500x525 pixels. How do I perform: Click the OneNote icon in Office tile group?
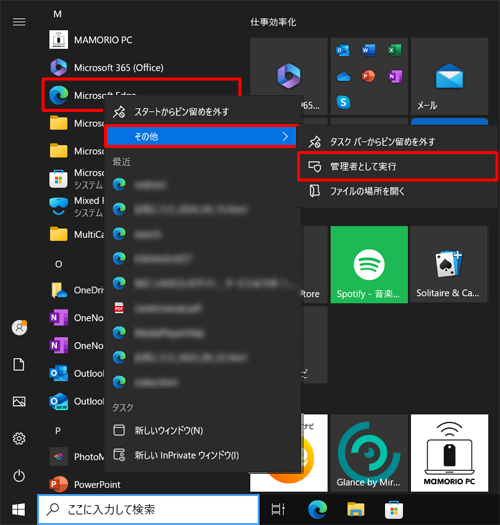tap(395, 76)
